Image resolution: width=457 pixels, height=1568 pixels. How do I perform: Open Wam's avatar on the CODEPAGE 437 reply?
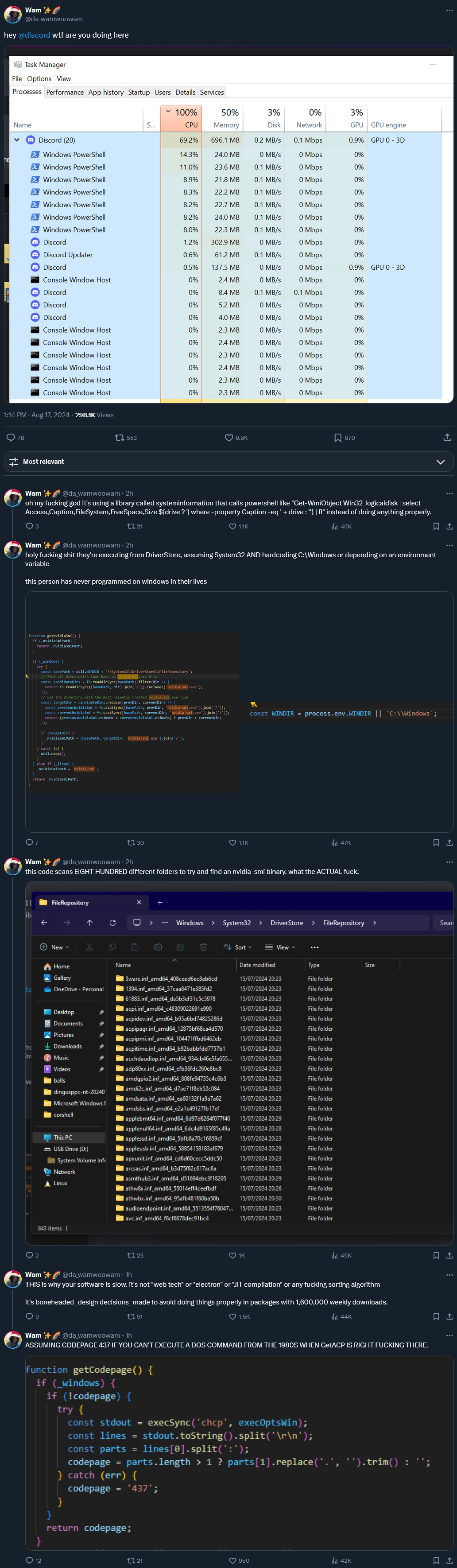click(13, 1340)
